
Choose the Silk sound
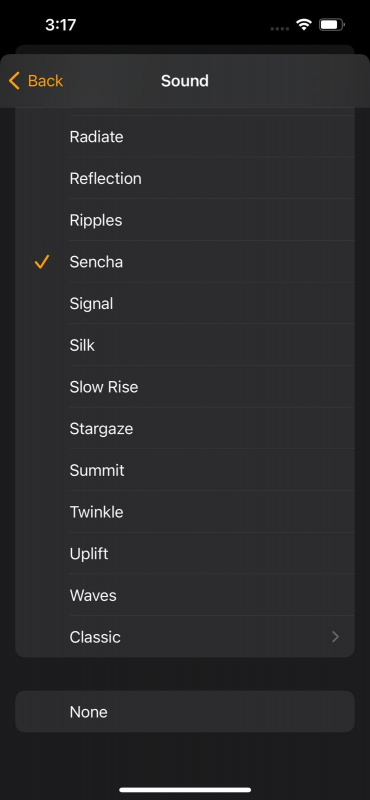185,345
